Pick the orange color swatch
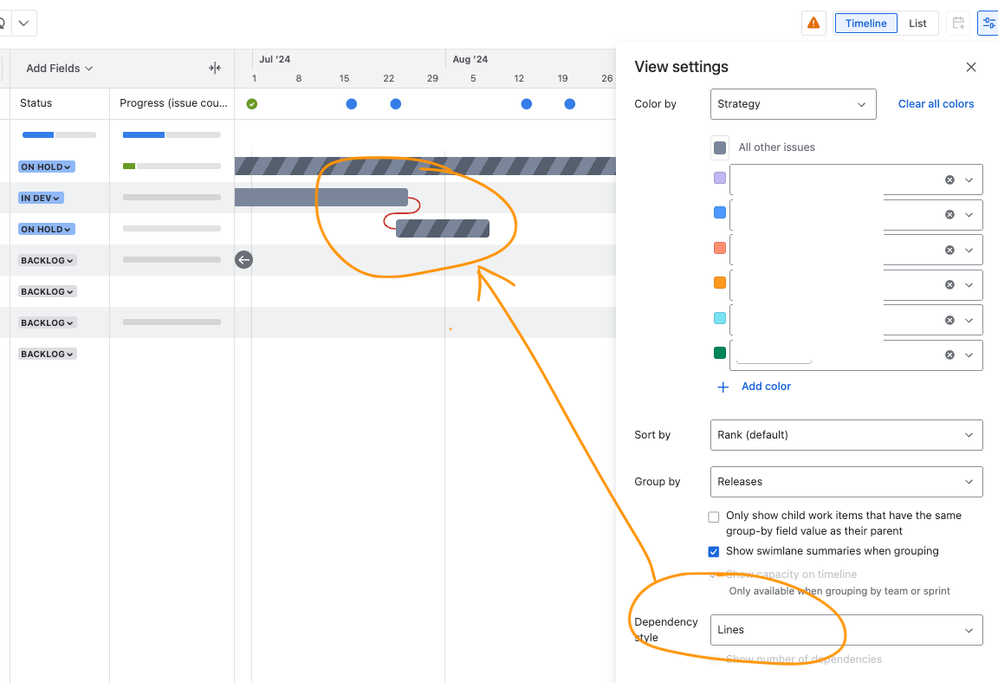 pyautogui.click(x=720, y=283)
